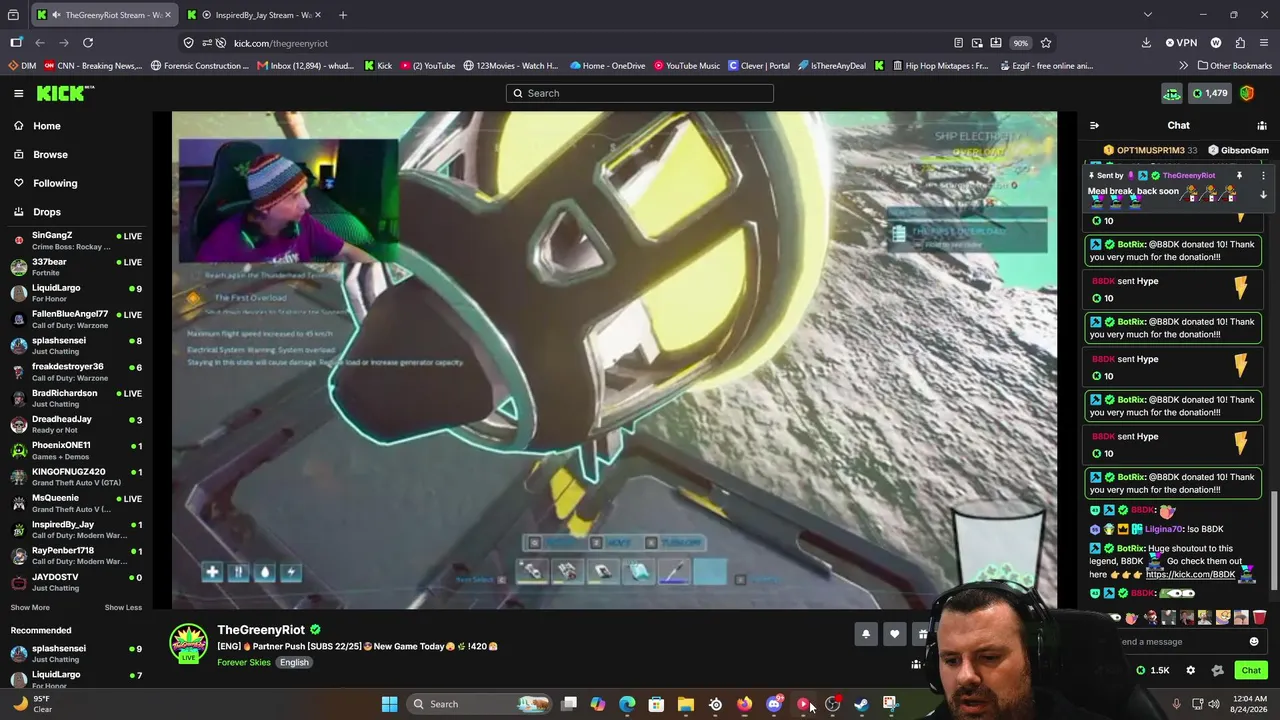Screen dimensions: 1280x720
Task: Open YouTube Music bookmark
Action: pos(687,66)
